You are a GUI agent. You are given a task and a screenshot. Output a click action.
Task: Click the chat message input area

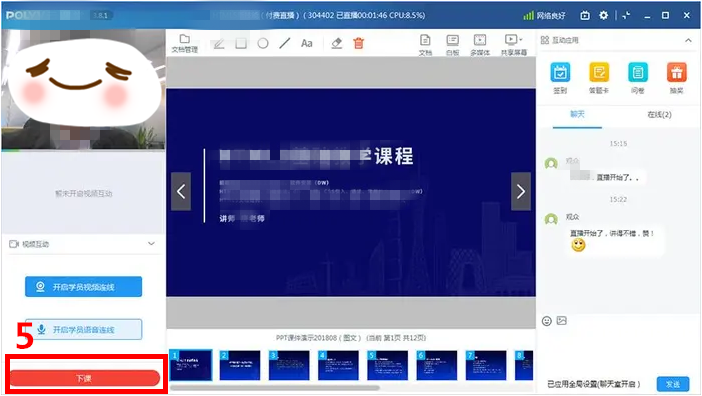pos(618,351)
